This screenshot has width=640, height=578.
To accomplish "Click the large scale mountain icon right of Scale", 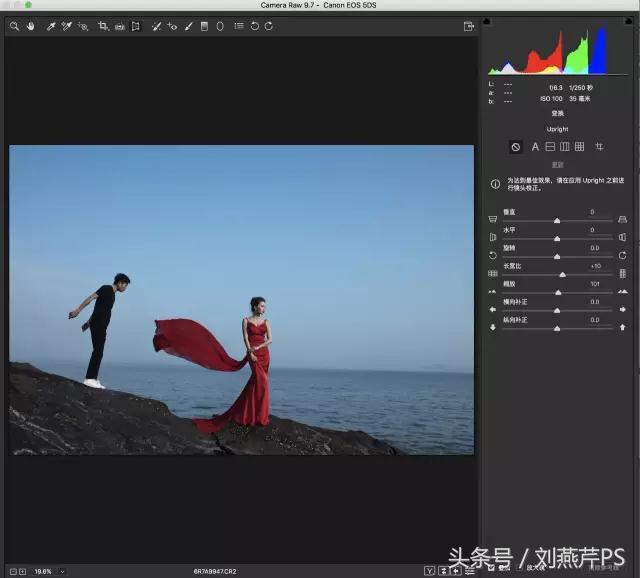I will coord(623,291).
